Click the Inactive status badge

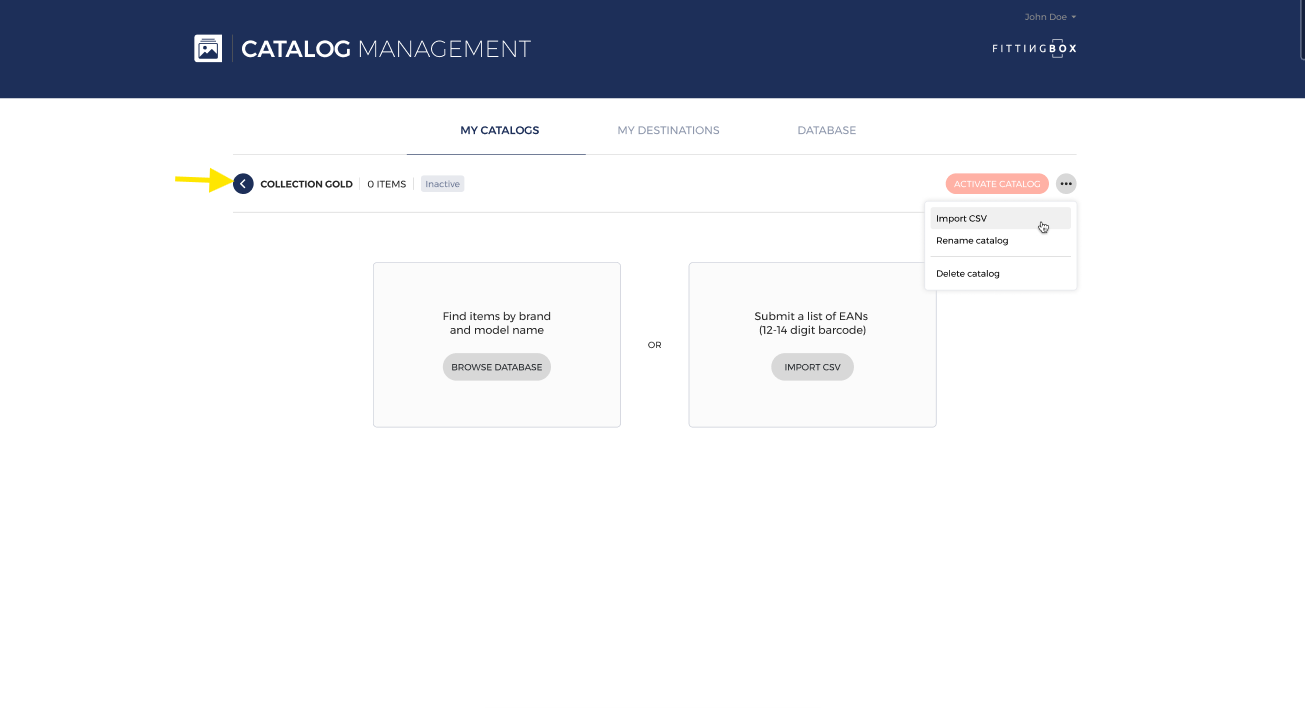[442, 184]
